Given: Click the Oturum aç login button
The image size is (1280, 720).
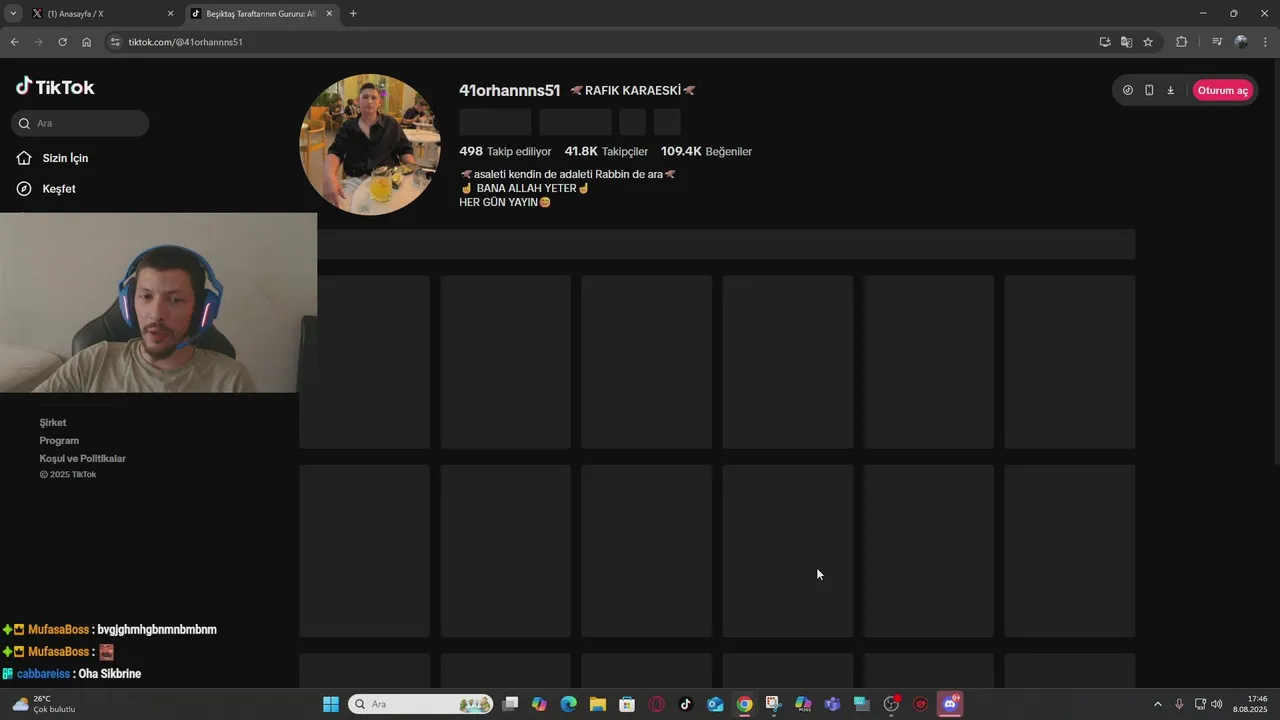Looking at the screenshot, I should pos(1222,90).
